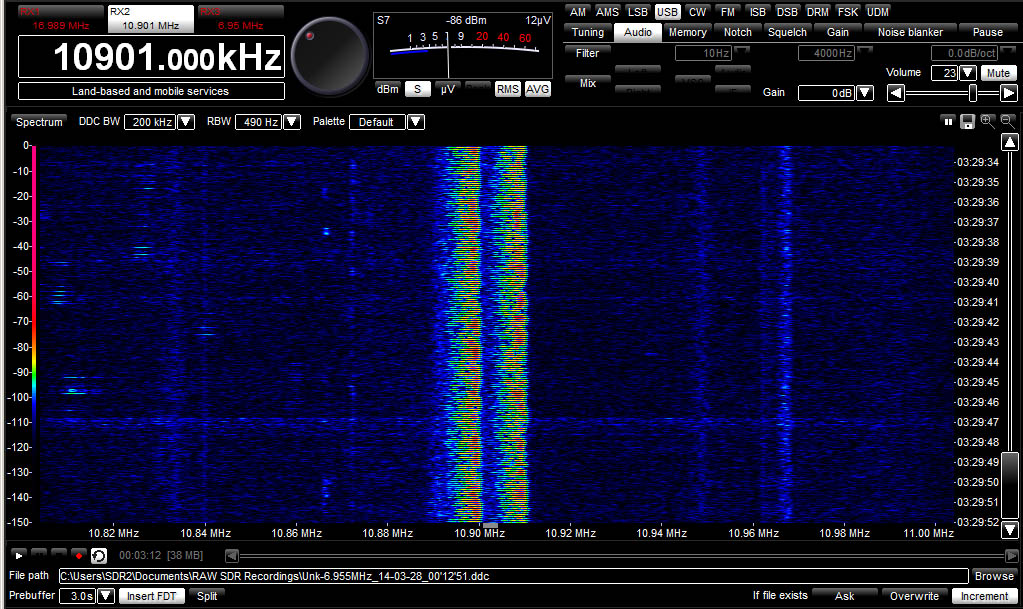
Task: Toggle the loop playback icon
Action: 99,555
